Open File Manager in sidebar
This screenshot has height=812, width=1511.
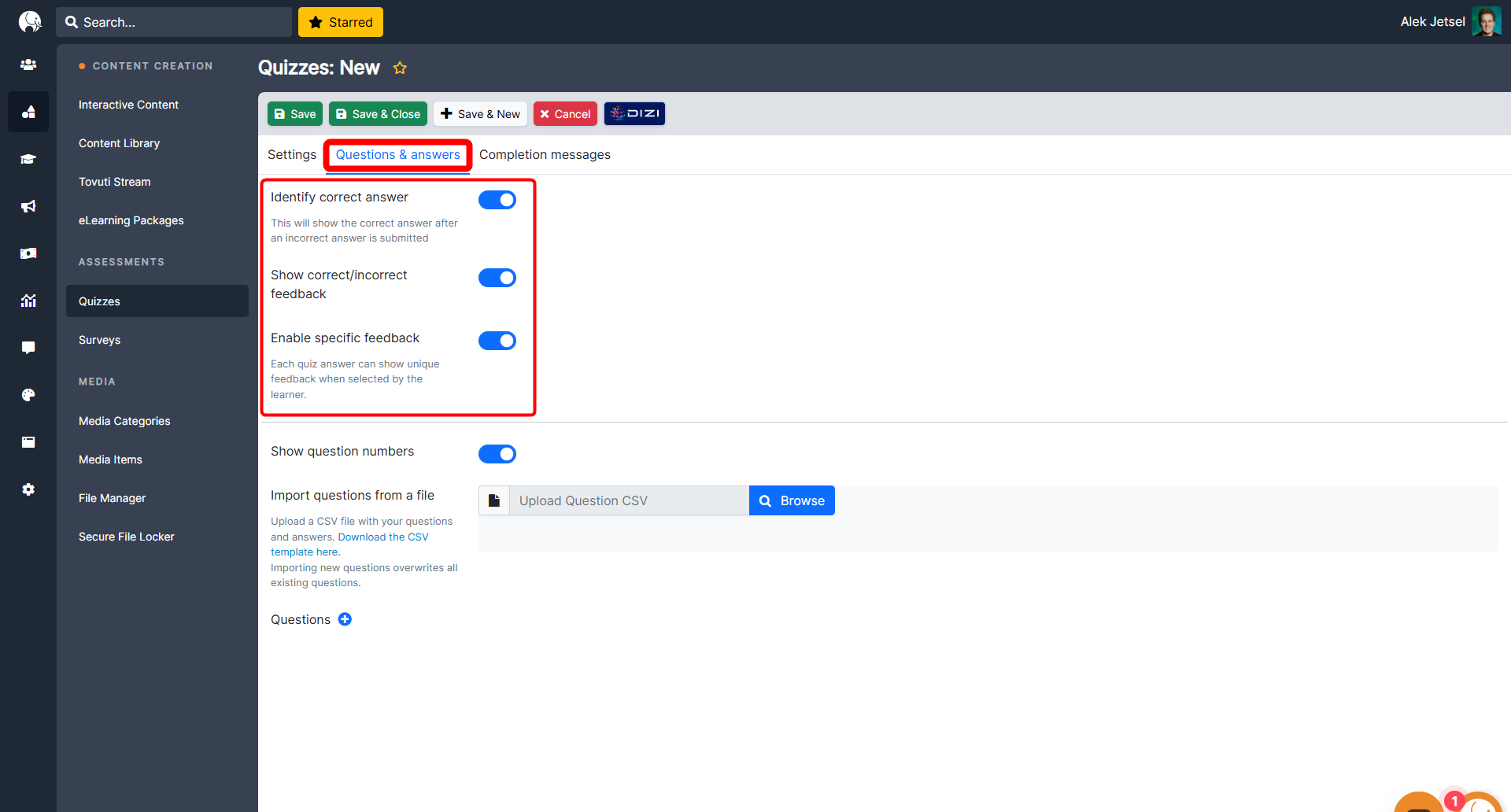[x=112, y=498]
